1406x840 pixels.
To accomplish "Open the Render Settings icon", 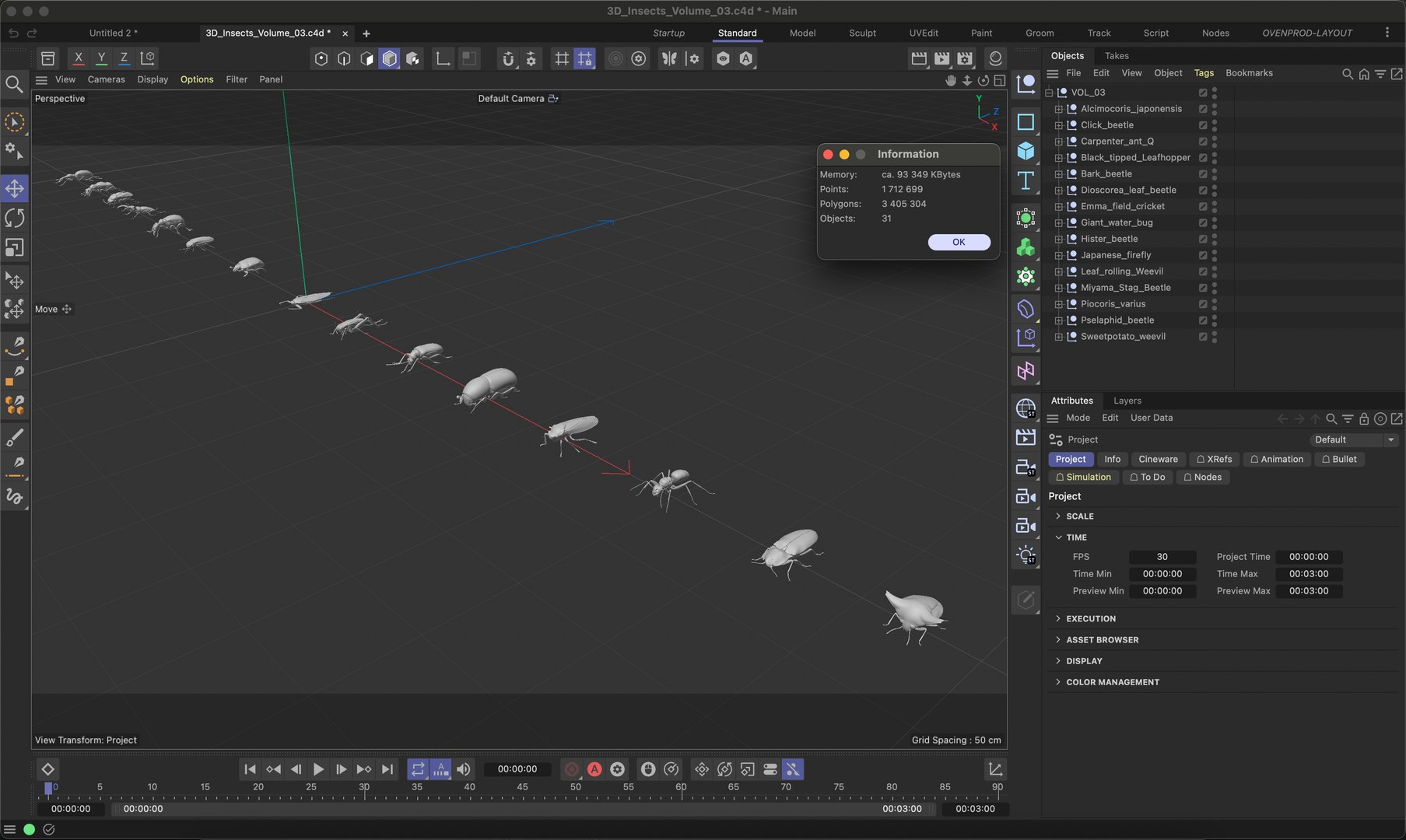I will (965, 58).
